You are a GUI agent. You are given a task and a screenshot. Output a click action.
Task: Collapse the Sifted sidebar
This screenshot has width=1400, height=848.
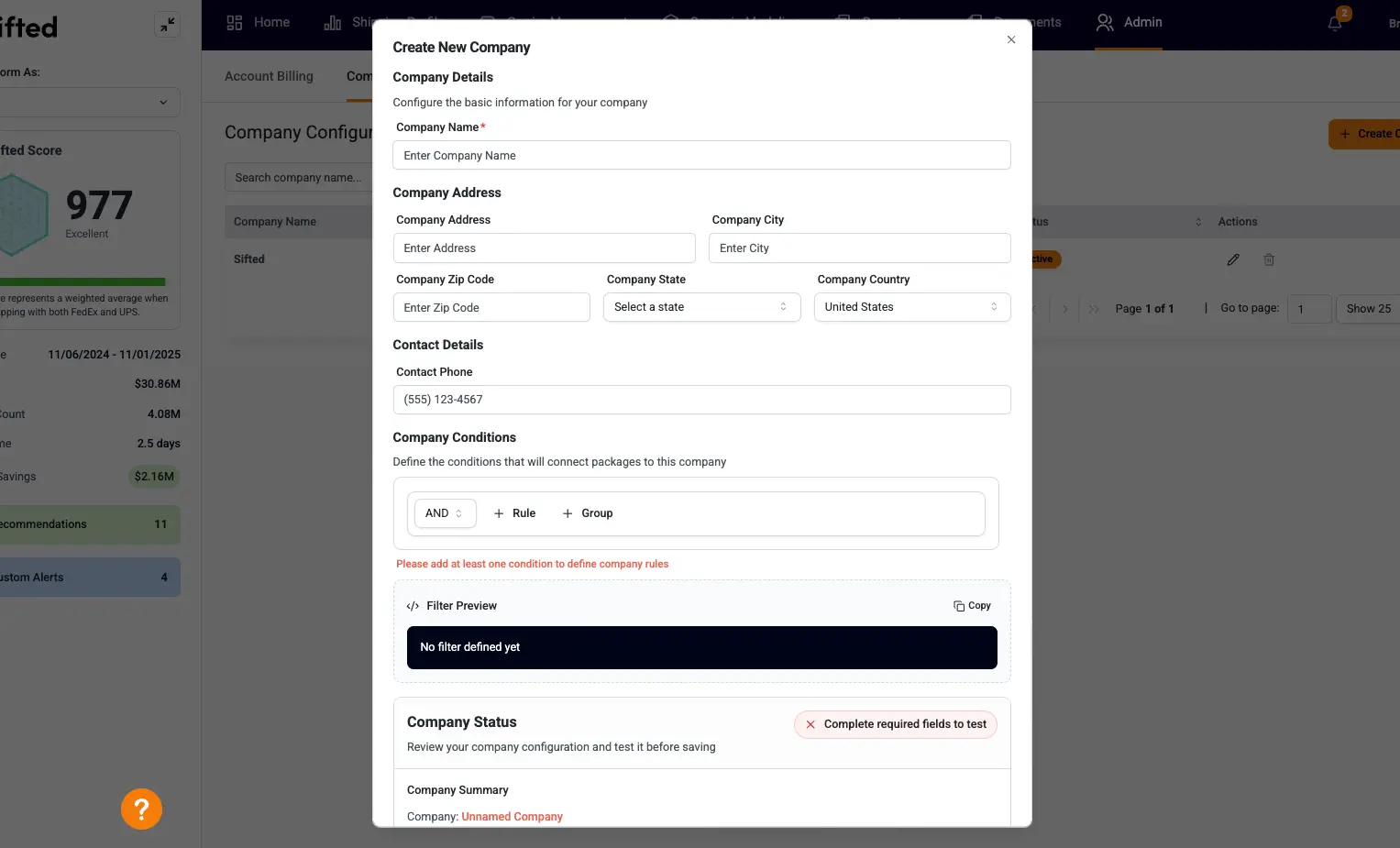(167, 25)
